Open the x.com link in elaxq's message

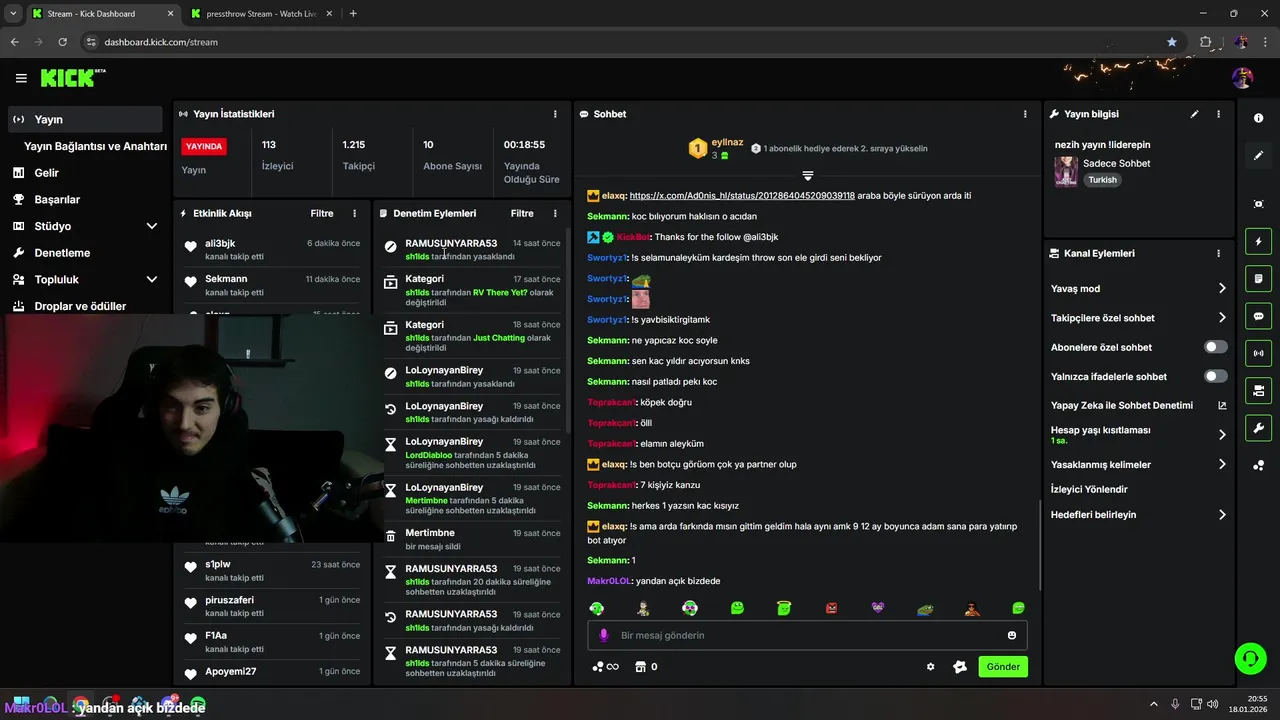pos(742,196)
